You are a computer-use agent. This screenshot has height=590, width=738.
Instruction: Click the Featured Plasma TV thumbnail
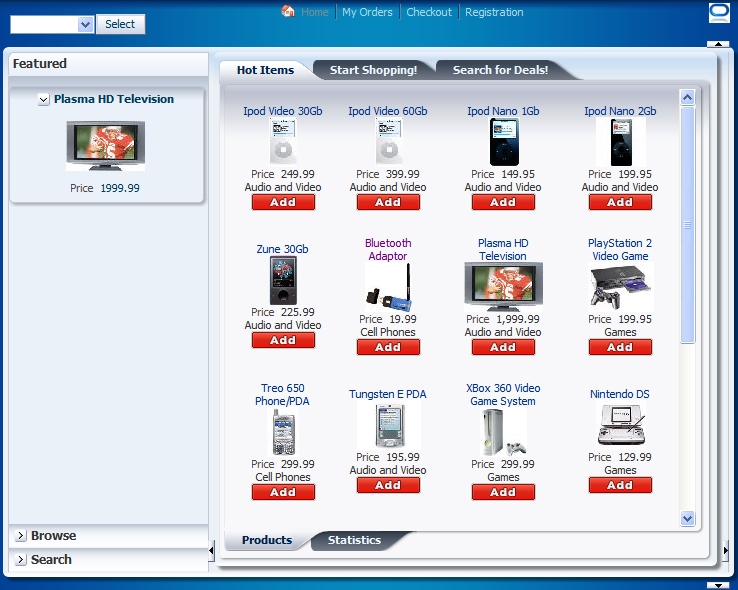(105, 146)
